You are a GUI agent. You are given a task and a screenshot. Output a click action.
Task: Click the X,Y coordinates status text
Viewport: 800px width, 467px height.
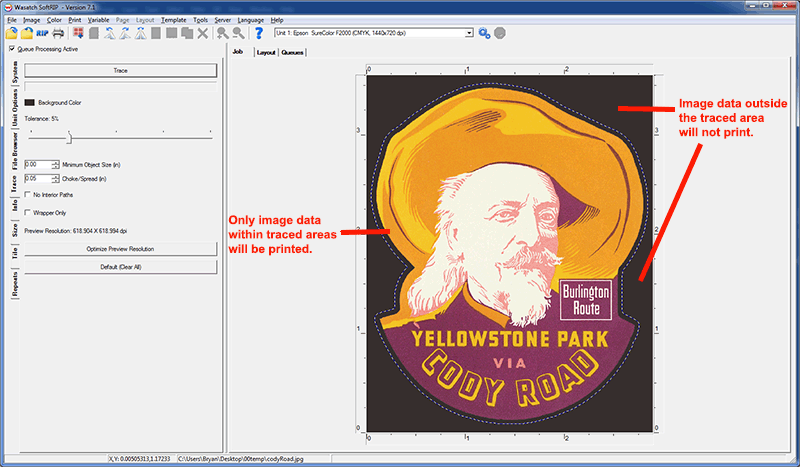click(x=139, y=459)
